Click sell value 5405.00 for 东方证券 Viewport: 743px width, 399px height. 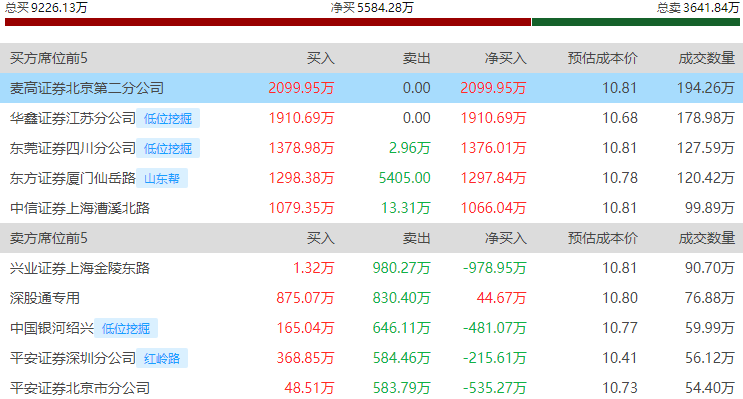click(x=405, y=178)
